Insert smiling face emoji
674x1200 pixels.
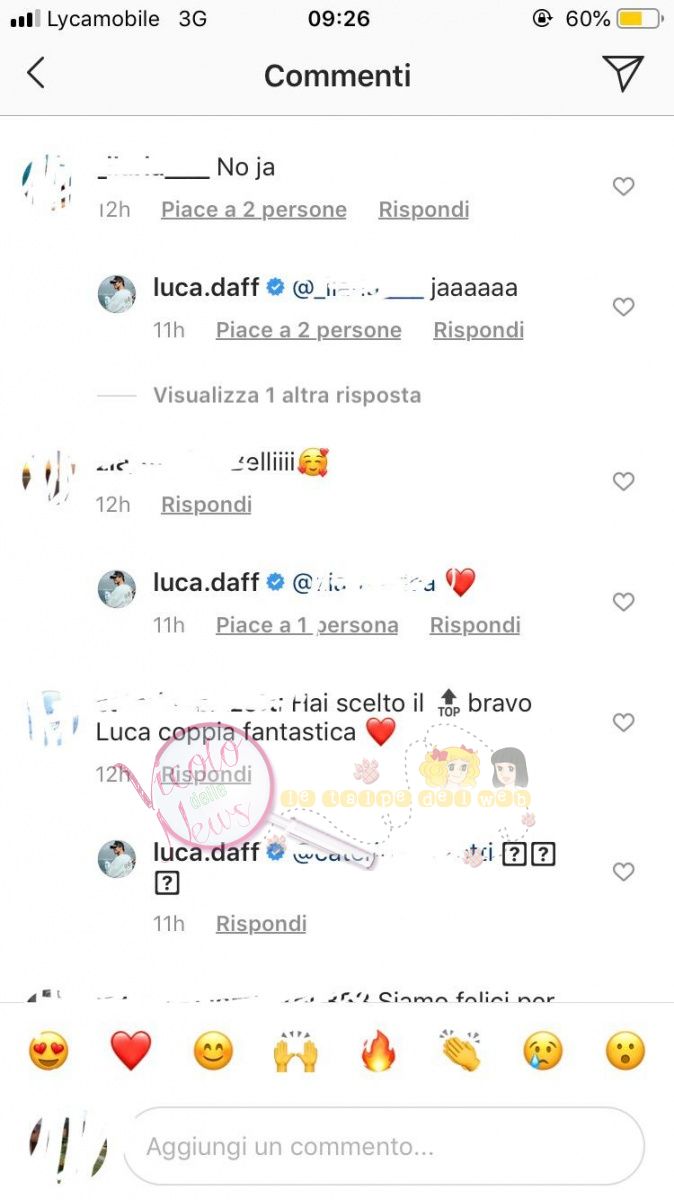[x=213, y=1051]
